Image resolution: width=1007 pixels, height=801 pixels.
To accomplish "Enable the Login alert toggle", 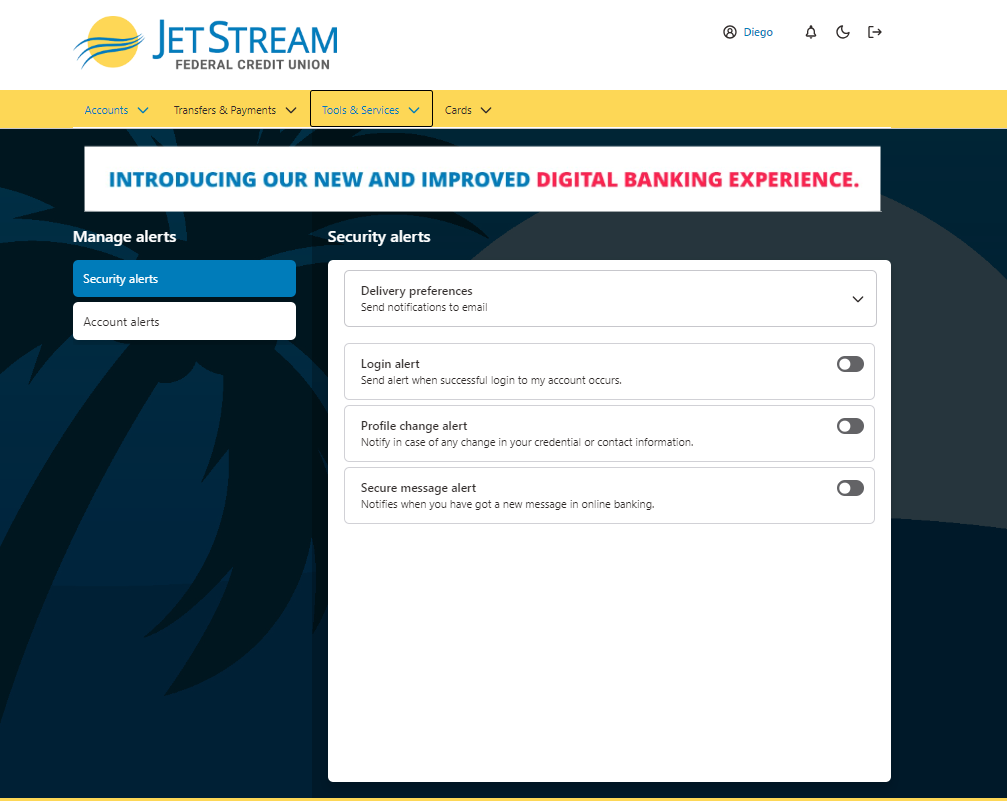I will [849, 364].
